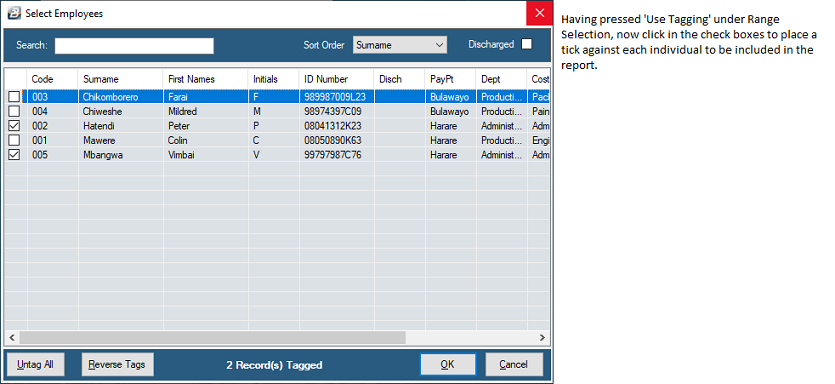Confirm selection with OK button
This screenshot has height=384, width=835.
click(x=447, y=364)
